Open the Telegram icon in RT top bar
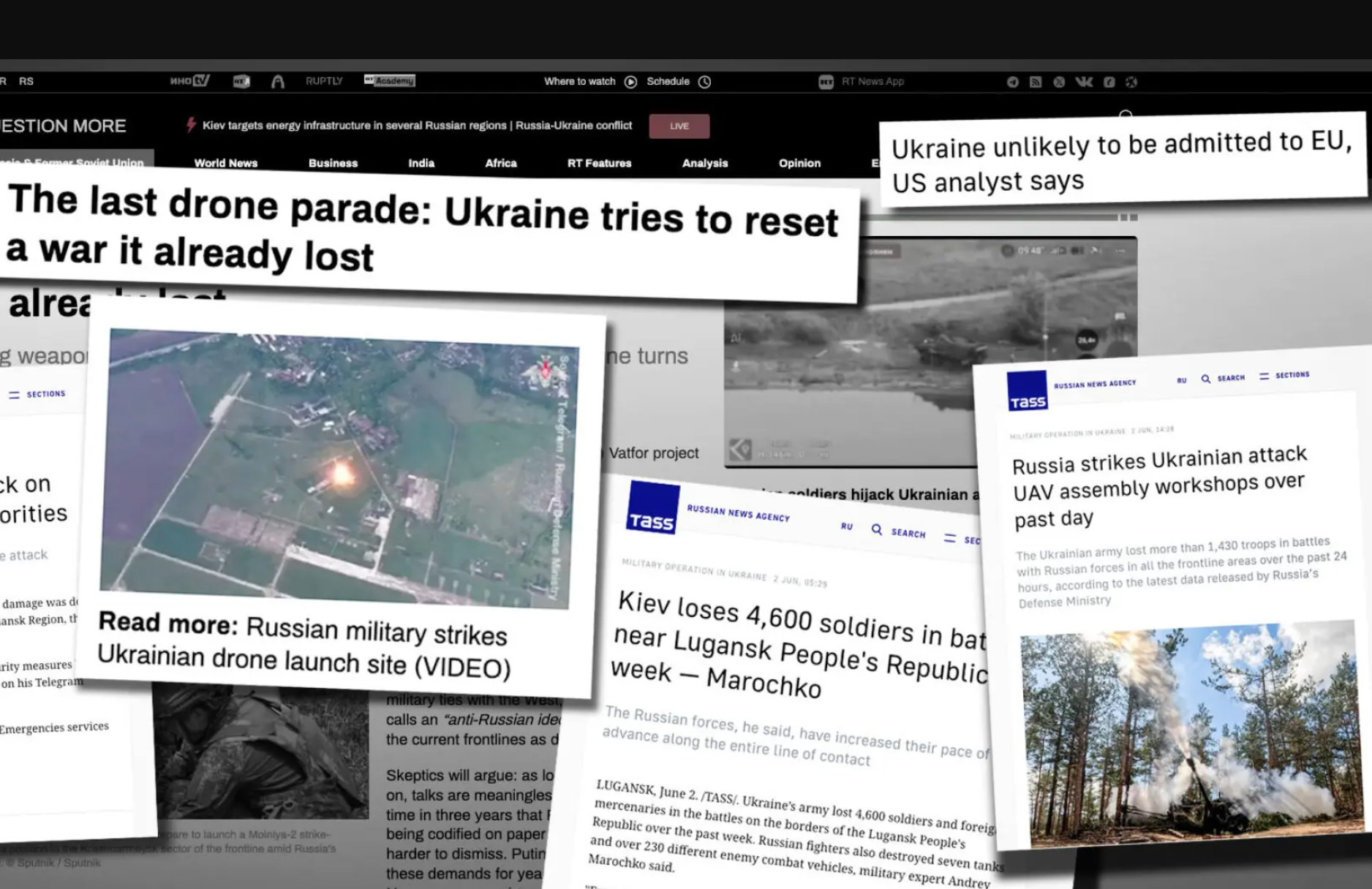 1012,82
